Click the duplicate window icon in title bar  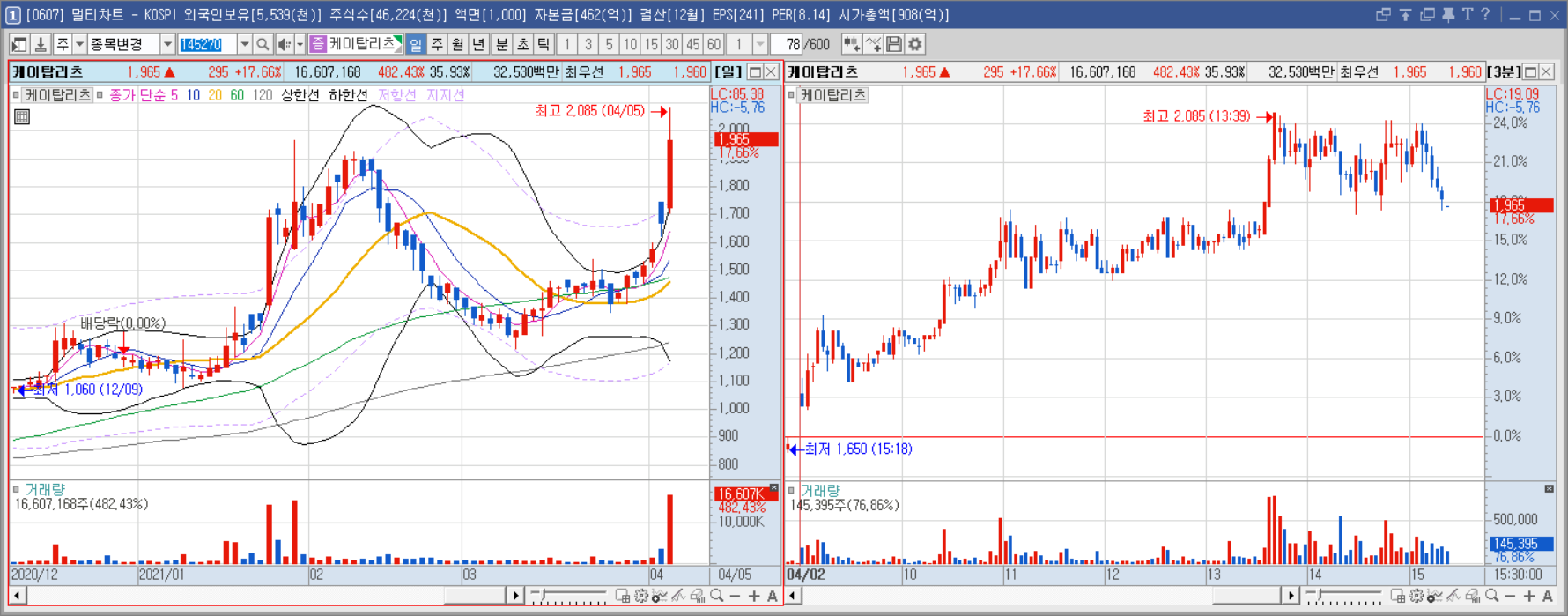(1427, 14)
